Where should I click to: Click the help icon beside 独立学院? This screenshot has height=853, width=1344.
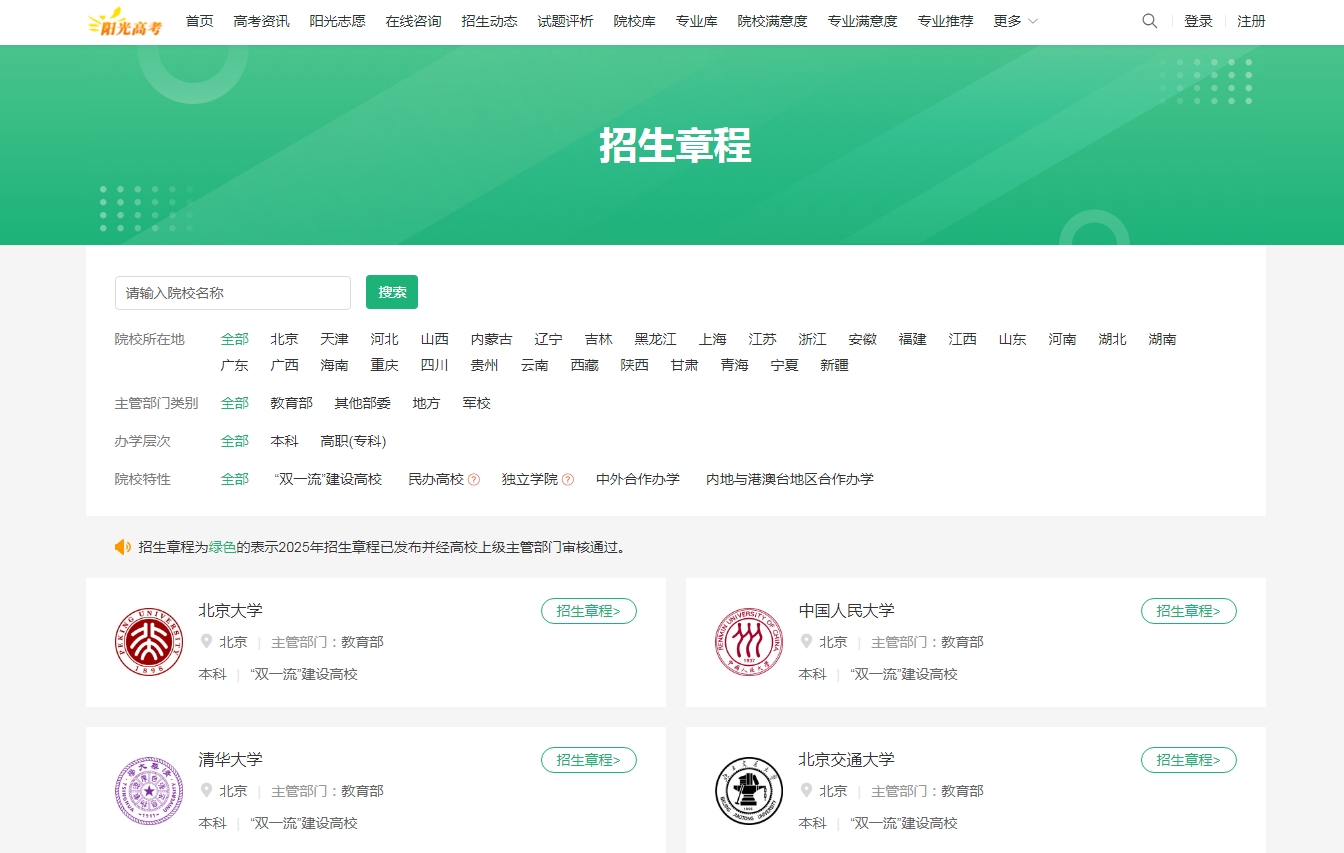point(568,480)
